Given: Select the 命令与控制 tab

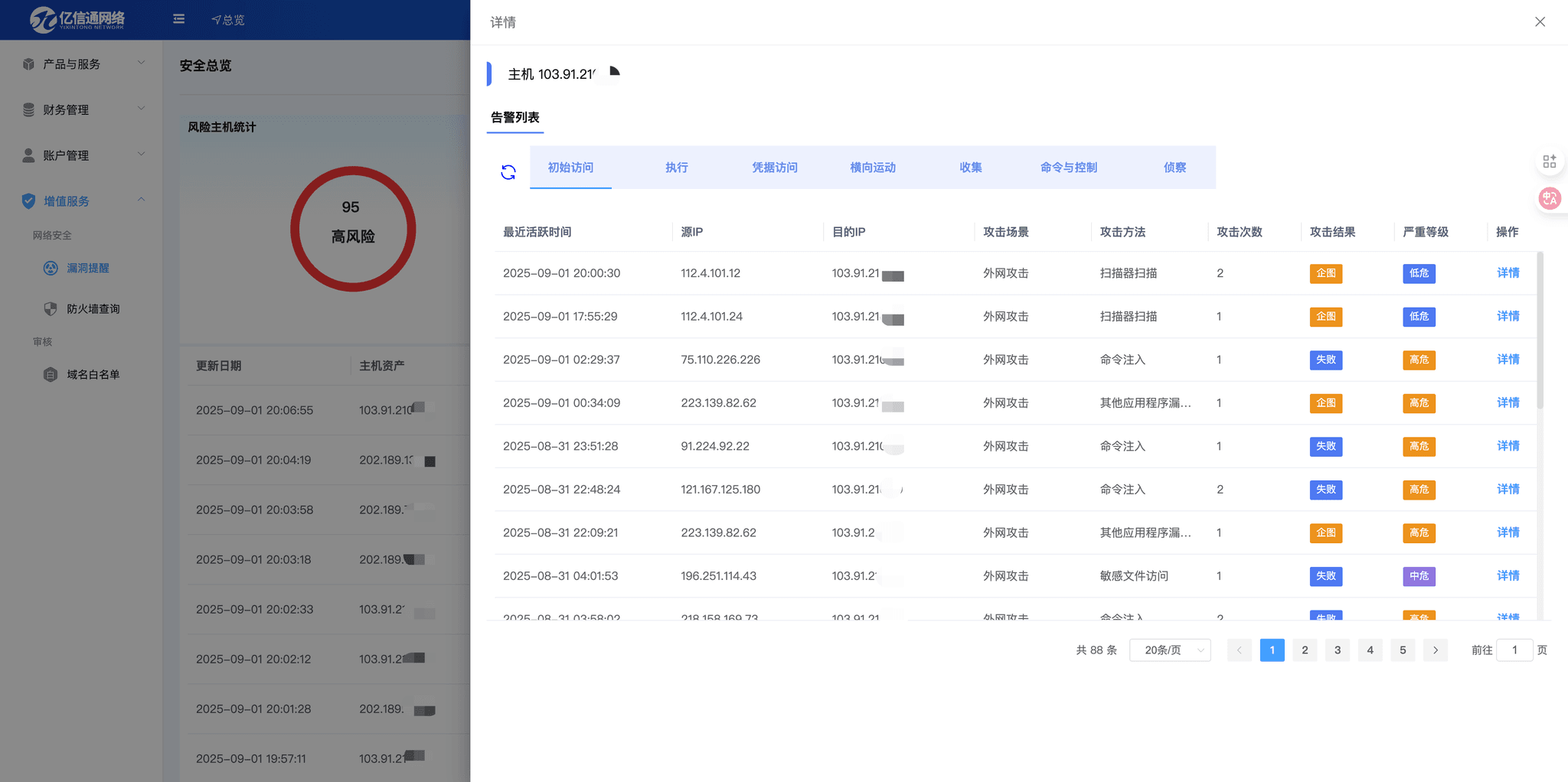Looking at the screenshot, I should (1068, 168).
